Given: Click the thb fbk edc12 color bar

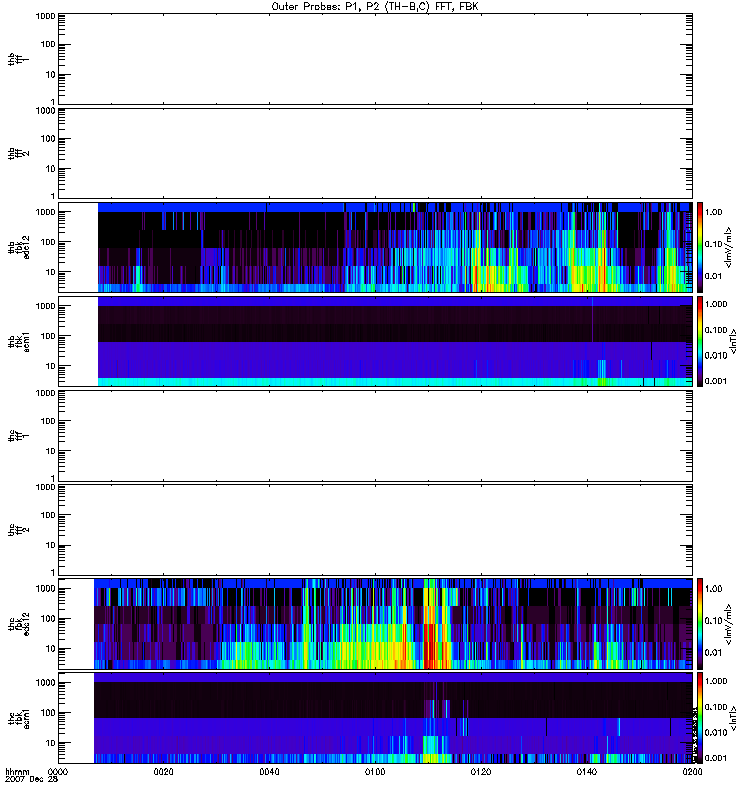Looking at the screenshot, I should 700,247.
